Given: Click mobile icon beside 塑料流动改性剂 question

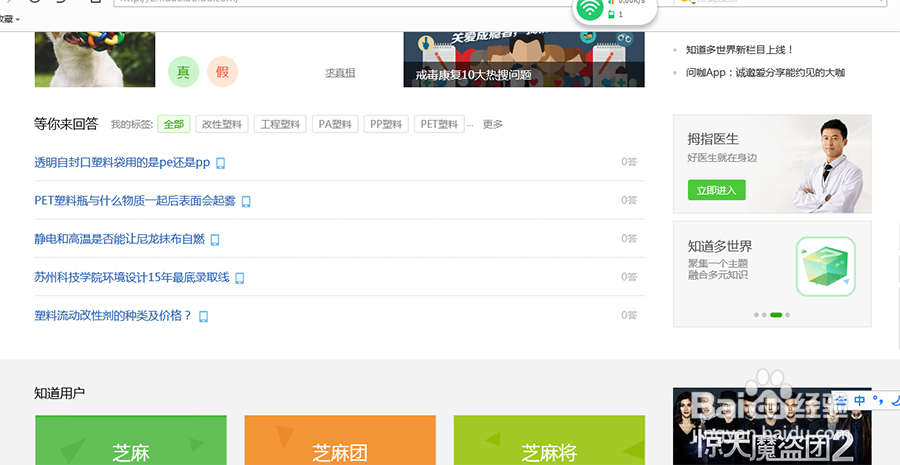Looking at the screenshot, I should click(x=203, y=316).
